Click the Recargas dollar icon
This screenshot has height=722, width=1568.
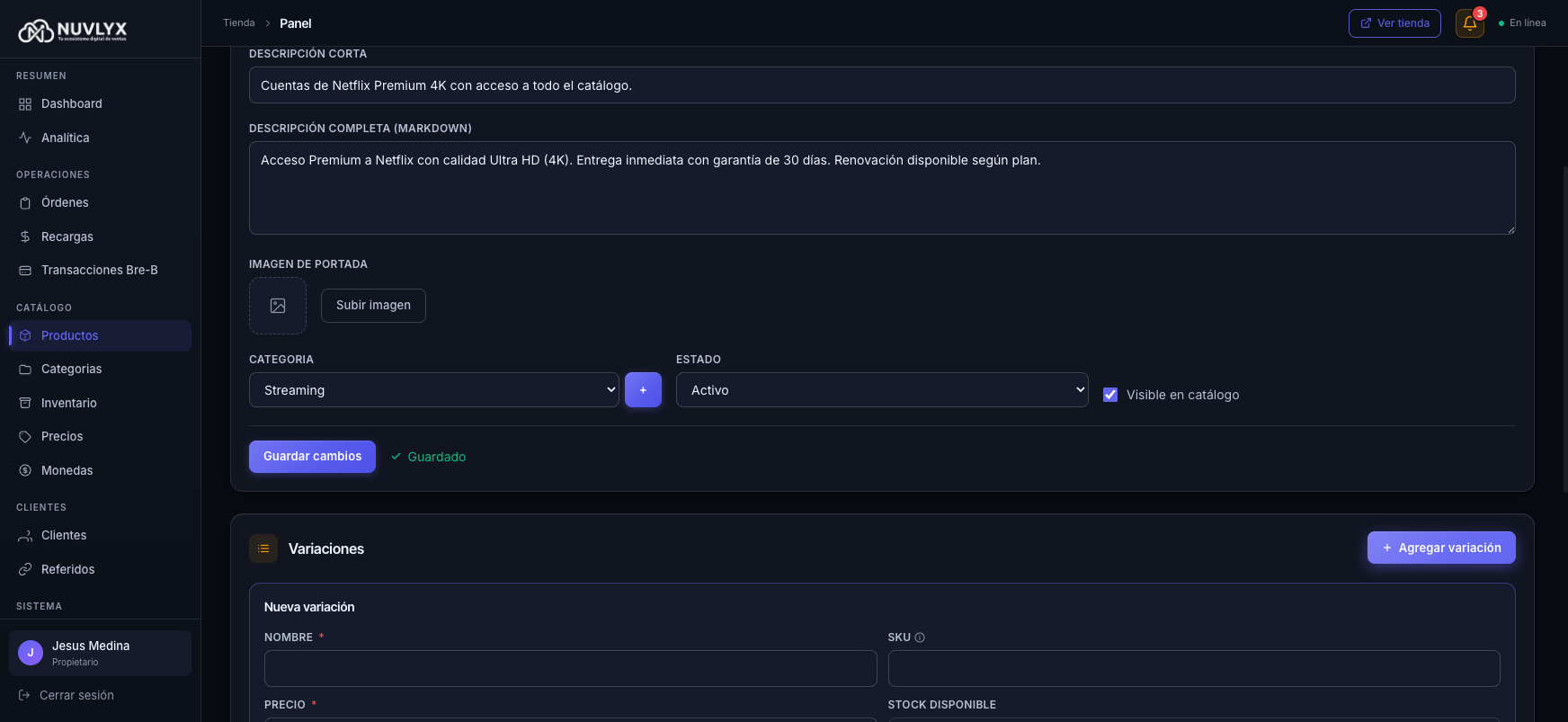[x=25, y=236]
